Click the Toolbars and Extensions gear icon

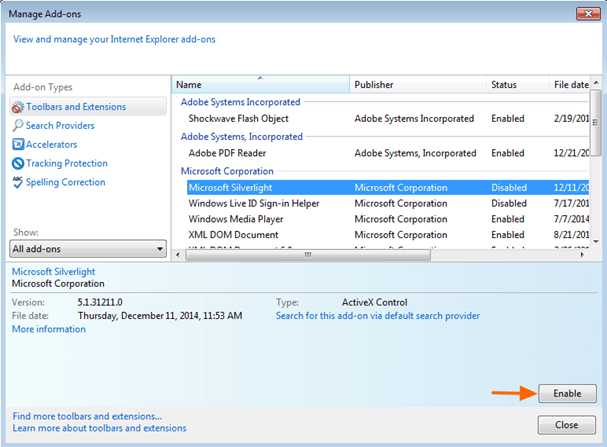pos(17,107)
